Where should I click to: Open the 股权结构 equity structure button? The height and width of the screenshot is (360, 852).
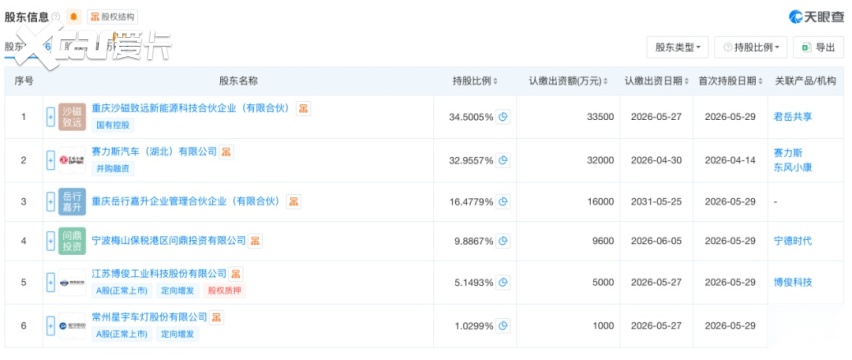(112, 17)
